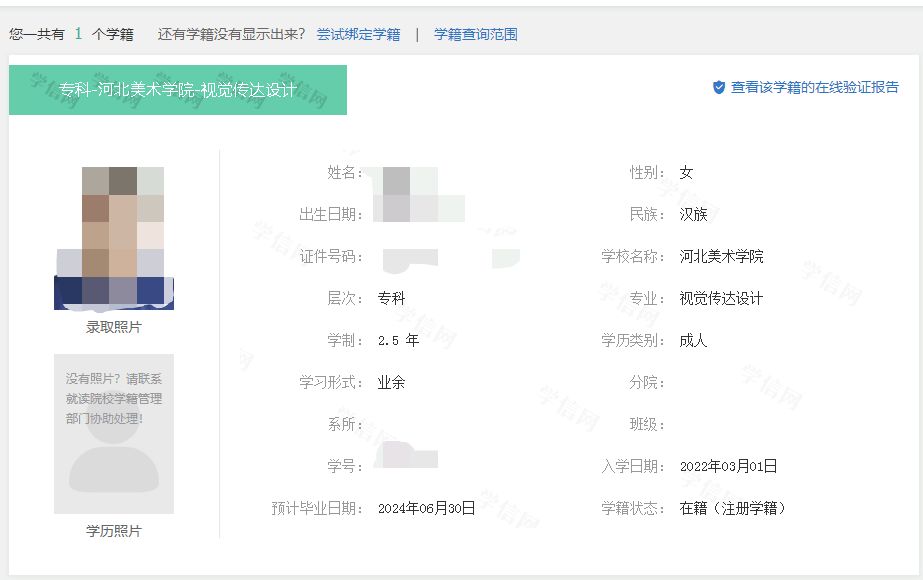Click the 录取照片 caption
Viewport: 923px width, 580px height.
(x=114, y=327)
